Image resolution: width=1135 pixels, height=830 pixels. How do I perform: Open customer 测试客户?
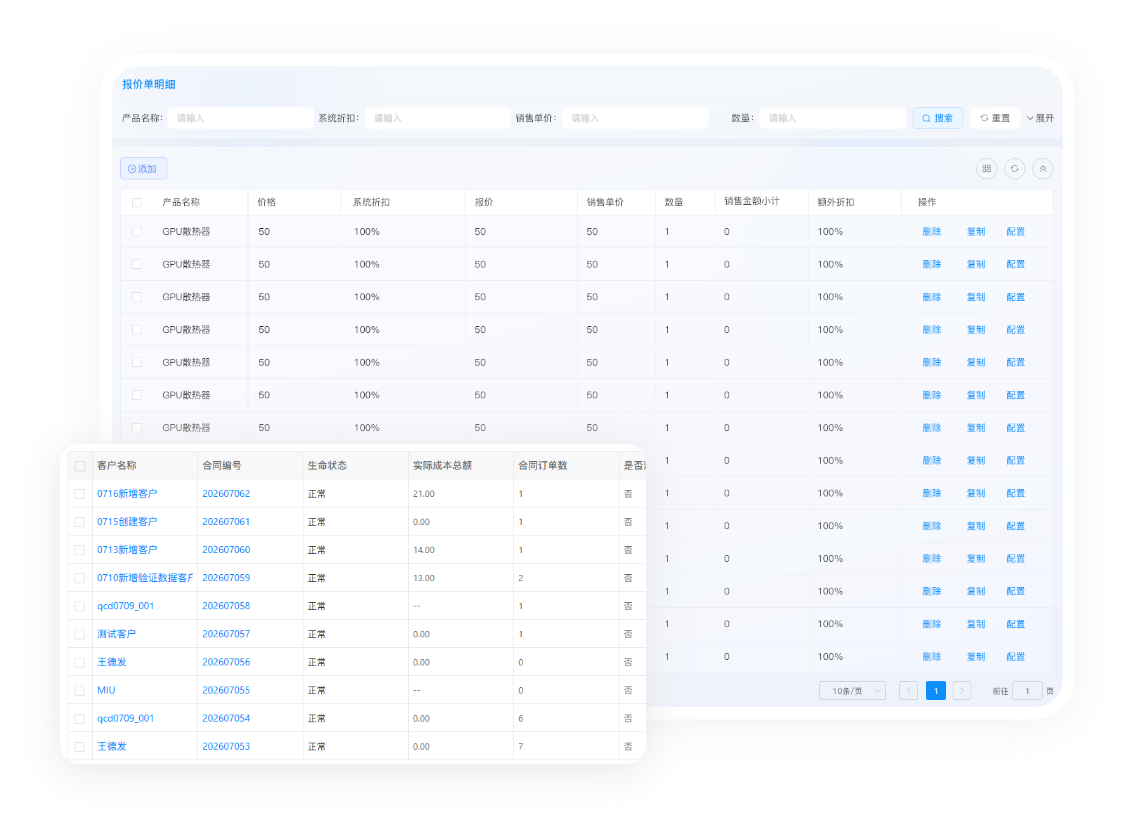click(x=117, y=634)
